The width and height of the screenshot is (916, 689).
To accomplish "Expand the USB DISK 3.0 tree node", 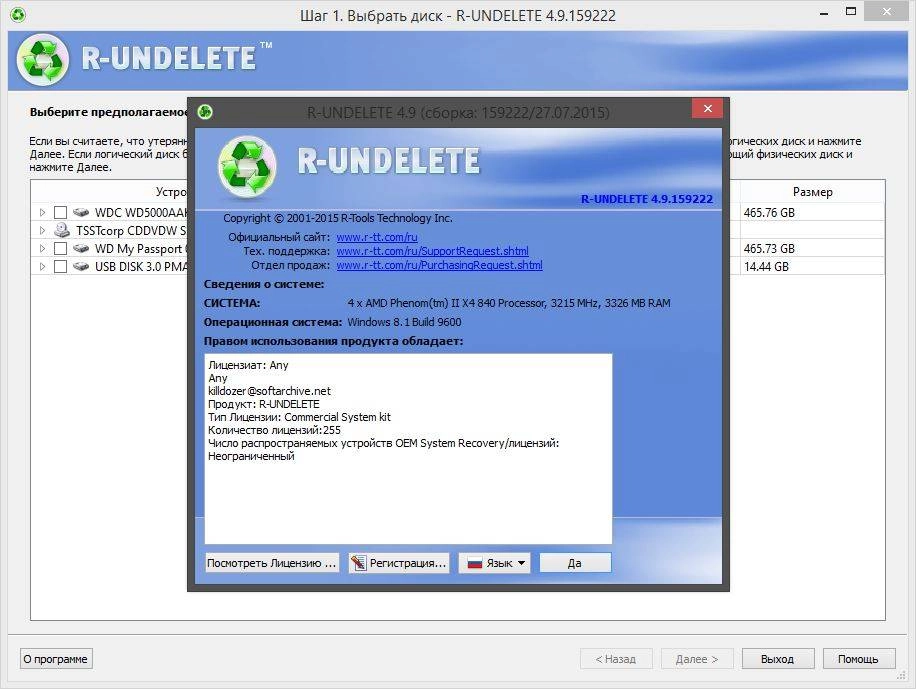I will tap(42, 266).
